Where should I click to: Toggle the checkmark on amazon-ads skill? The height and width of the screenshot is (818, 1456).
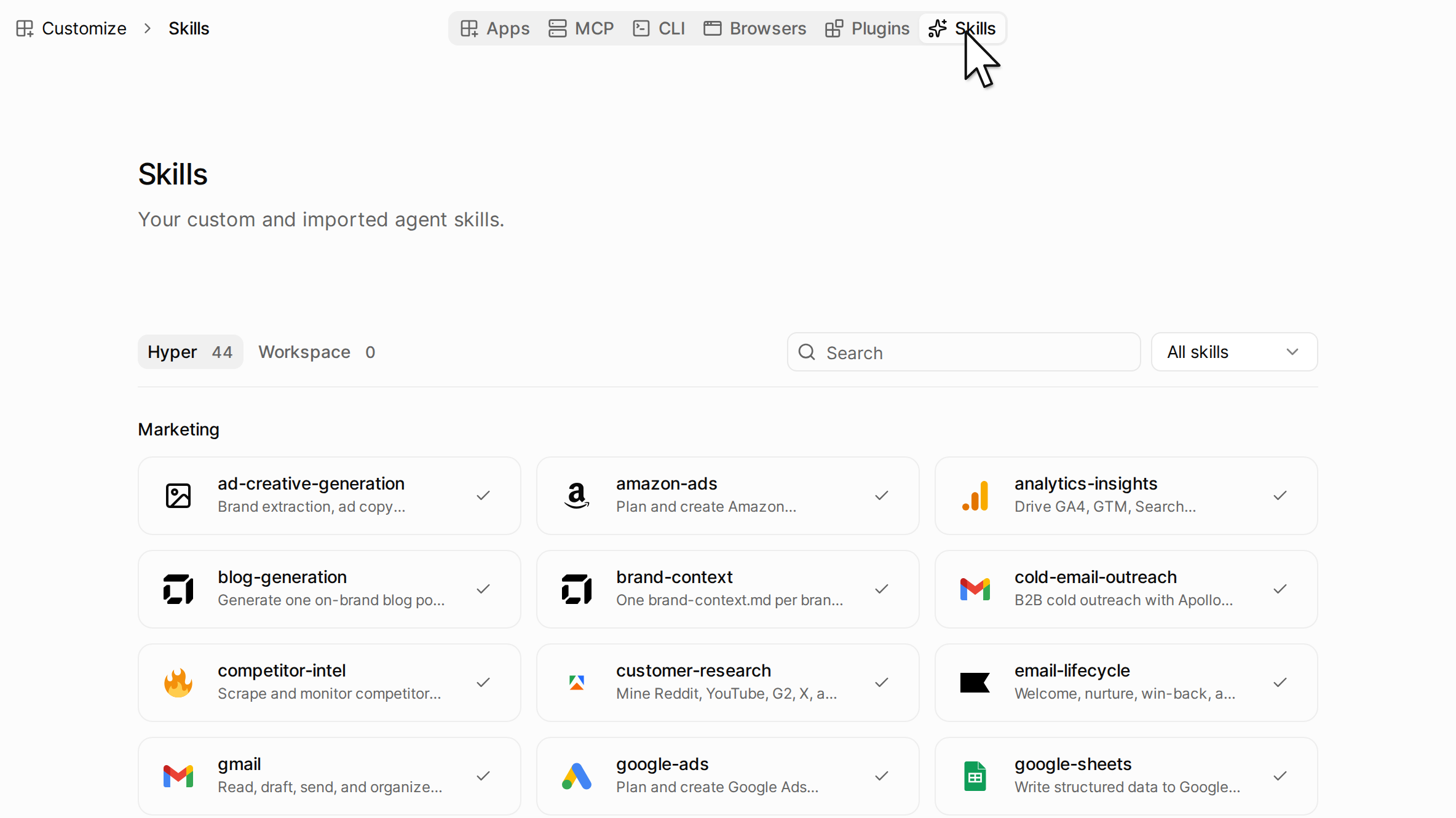click(x=882, y=496)
